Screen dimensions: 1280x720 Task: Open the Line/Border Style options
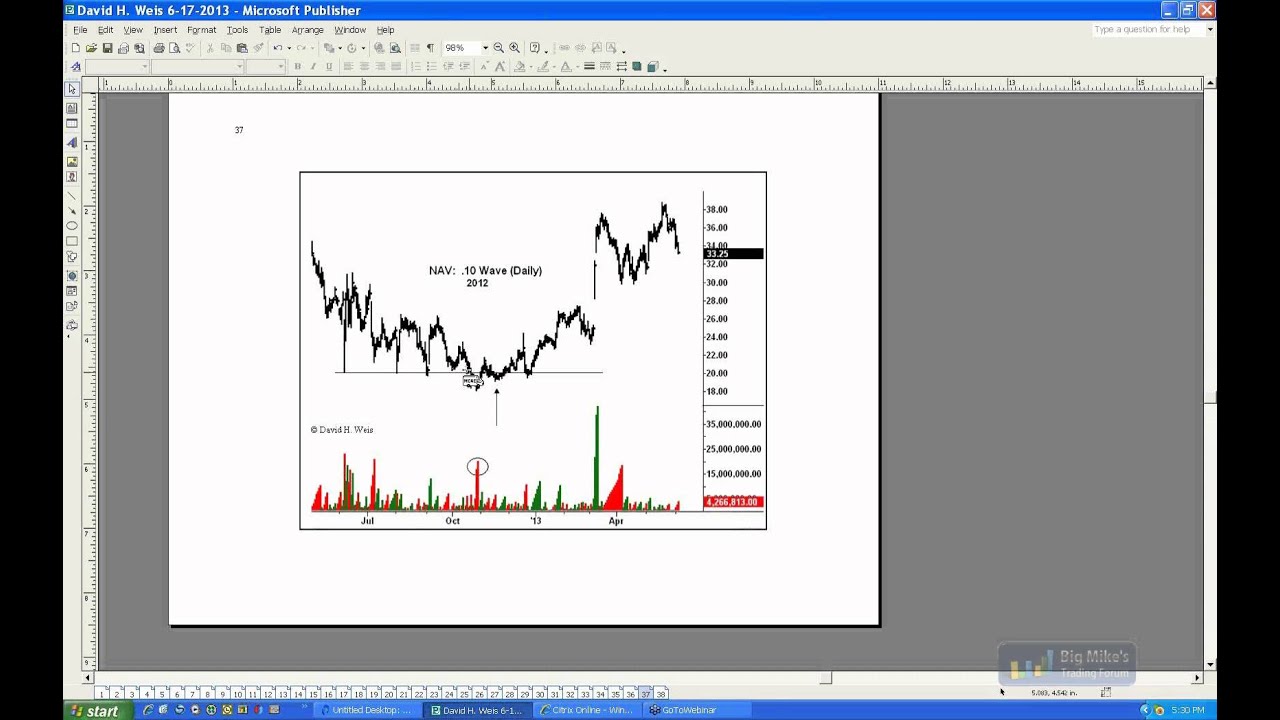[x=589, y=67]
